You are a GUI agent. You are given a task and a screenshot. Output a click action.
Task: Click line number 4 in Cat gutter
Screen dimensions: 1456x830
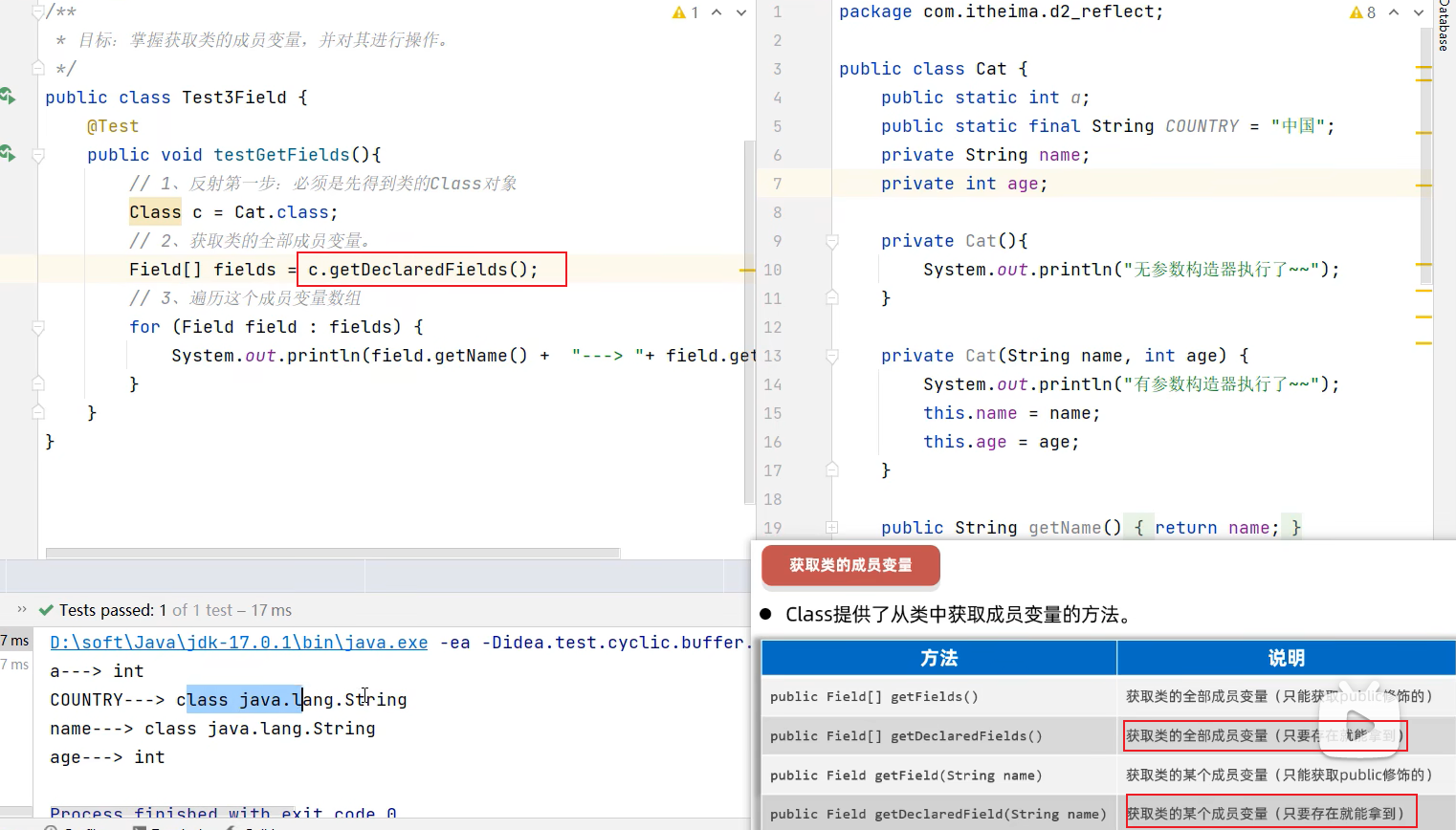778,98
